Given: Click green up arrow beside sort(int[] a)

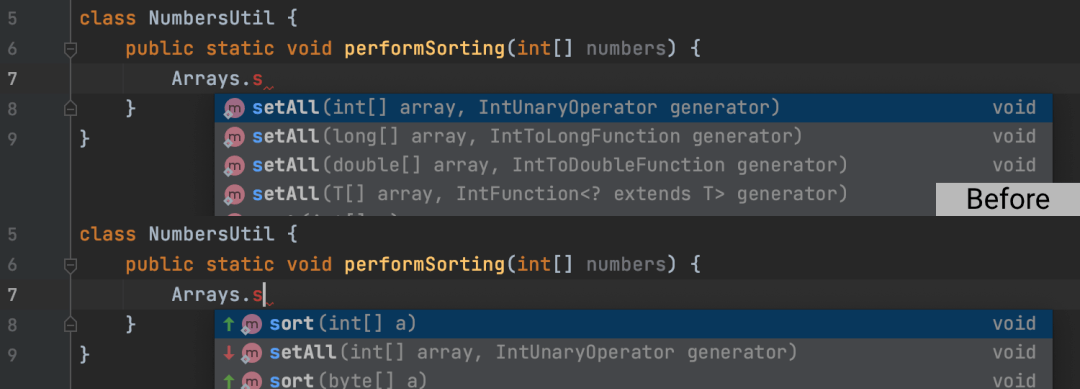Looking at the screenshot, I should point(229,324).
